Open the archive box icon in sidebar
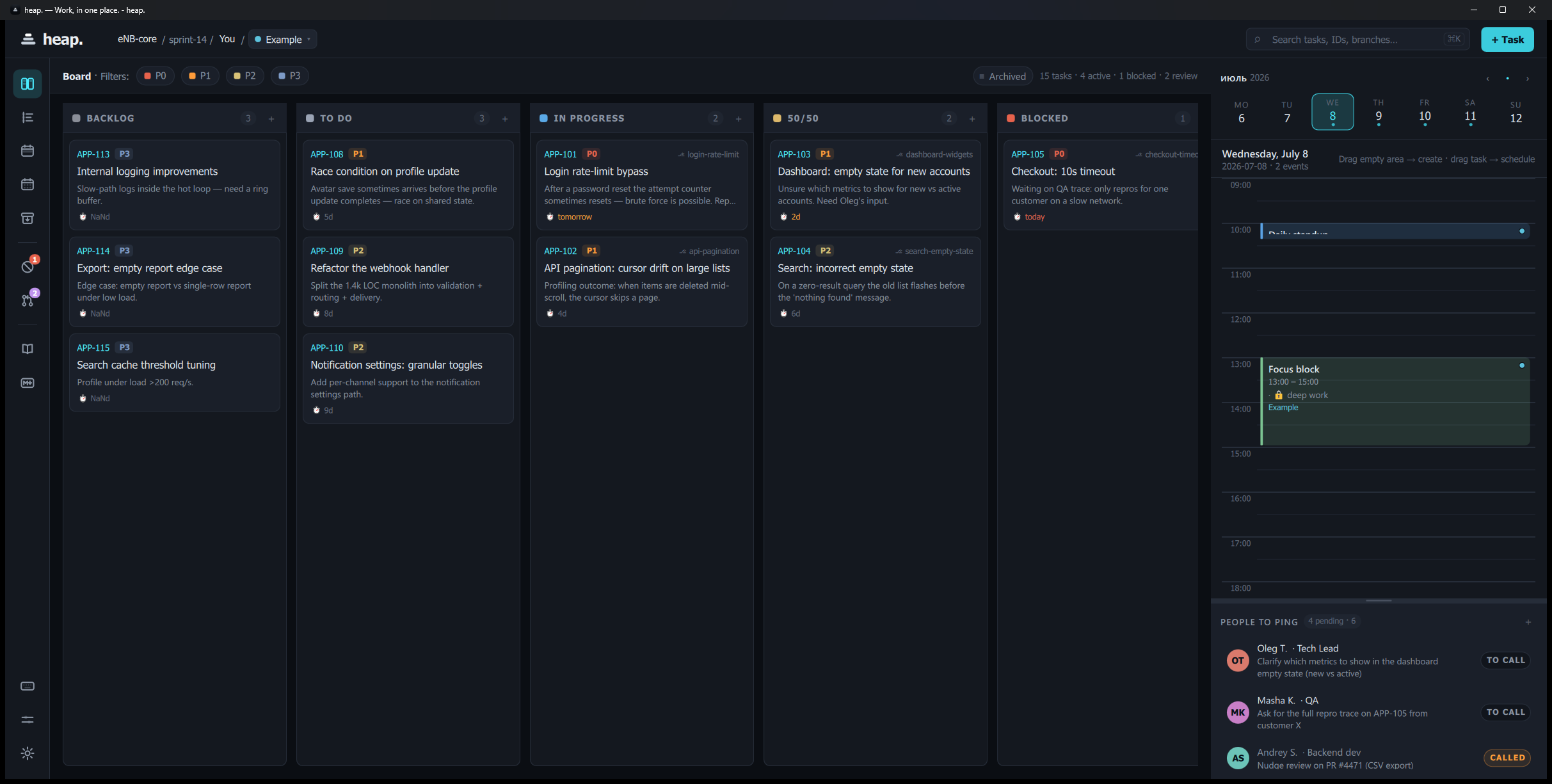Image resolution: width=1552 pixels, height=784 pixels. click(28, 218)
